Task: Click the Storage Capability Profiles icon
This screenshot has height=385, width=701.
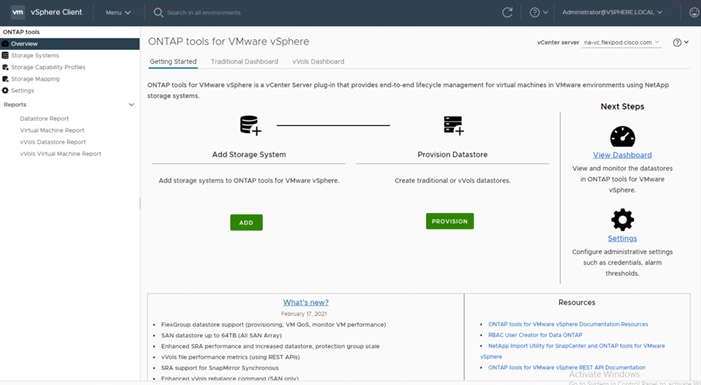Action: point(5,67)
